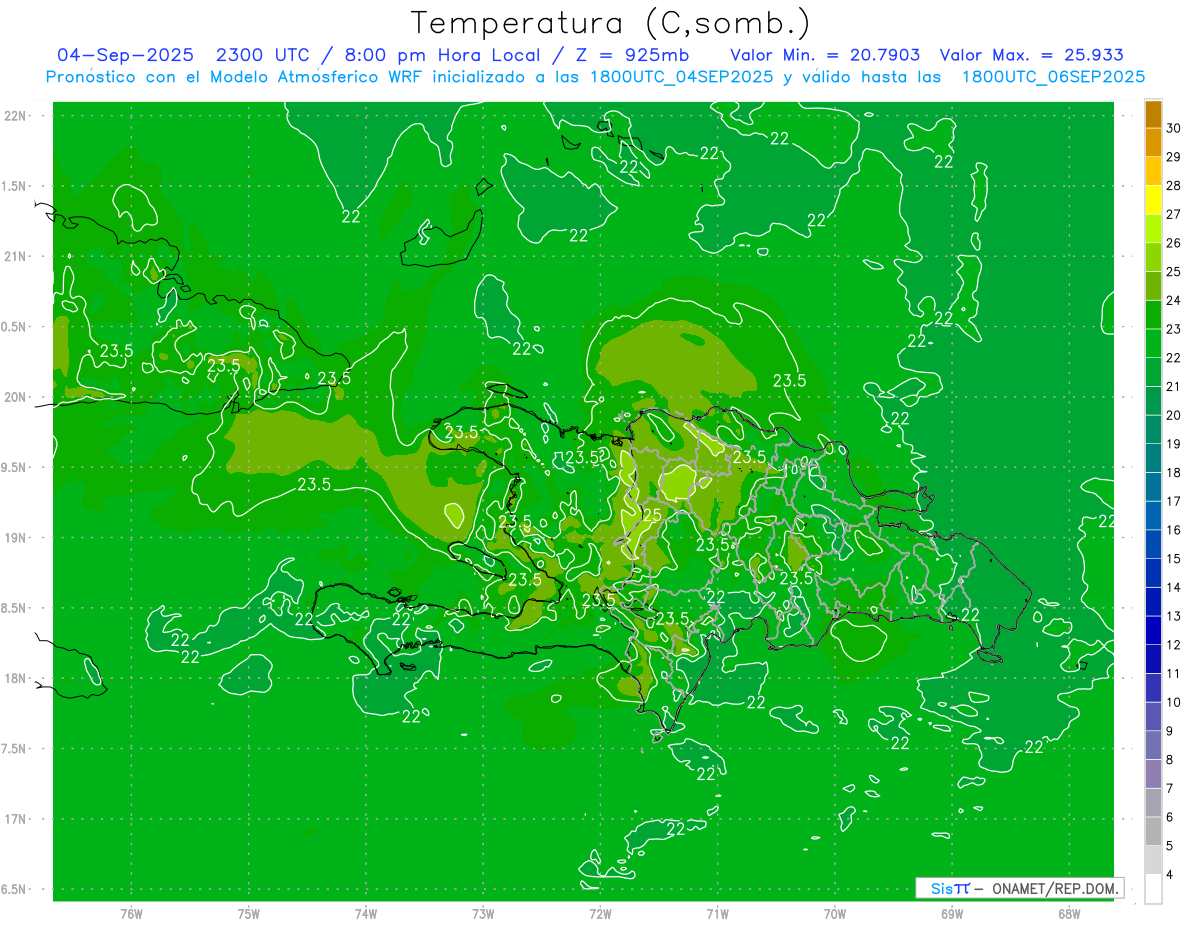1200x927 pixels.
Task: Click the '70W' longitude axis label
Action: pyautogui.click(x=835, y=914)
